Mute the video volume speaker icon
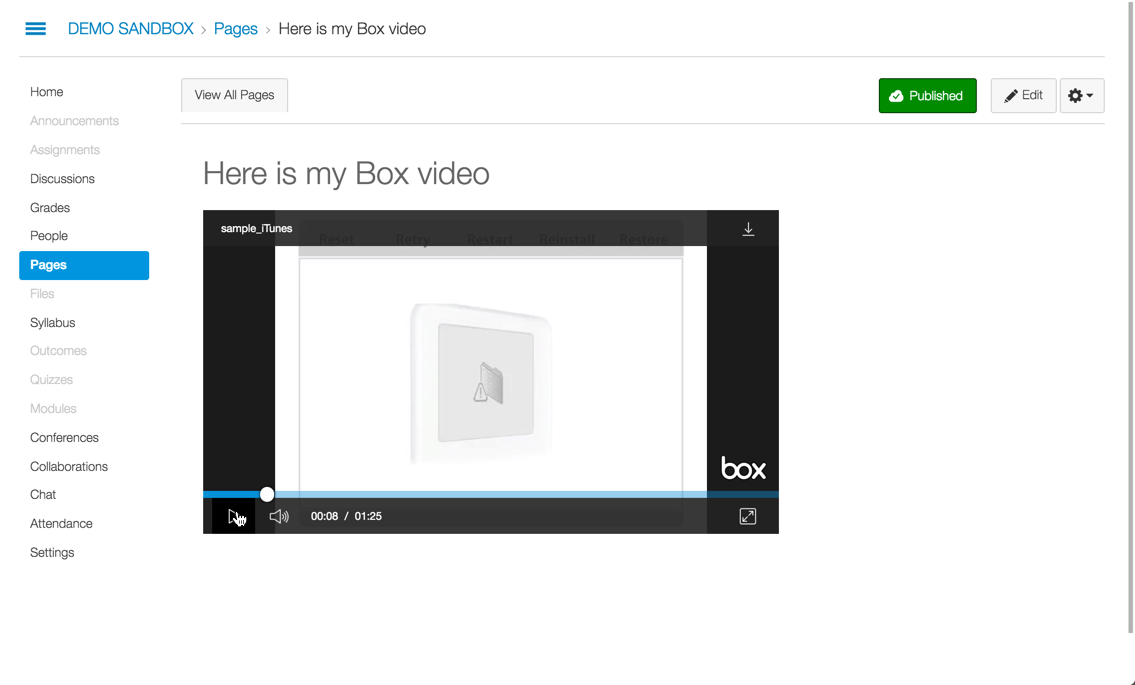Viewport: 1135px width, 685px height. (x=279, y=516)
